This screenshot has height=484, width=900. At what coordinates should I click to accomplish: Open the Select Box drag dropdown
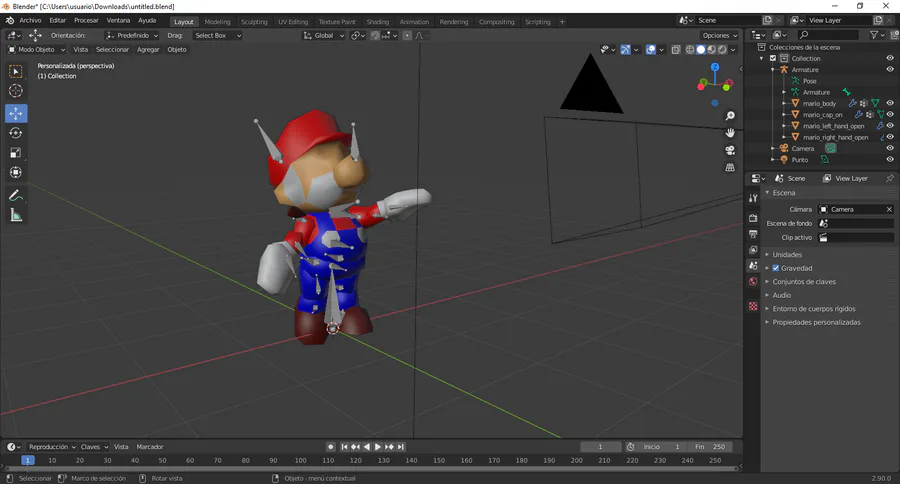click(217, 36)
